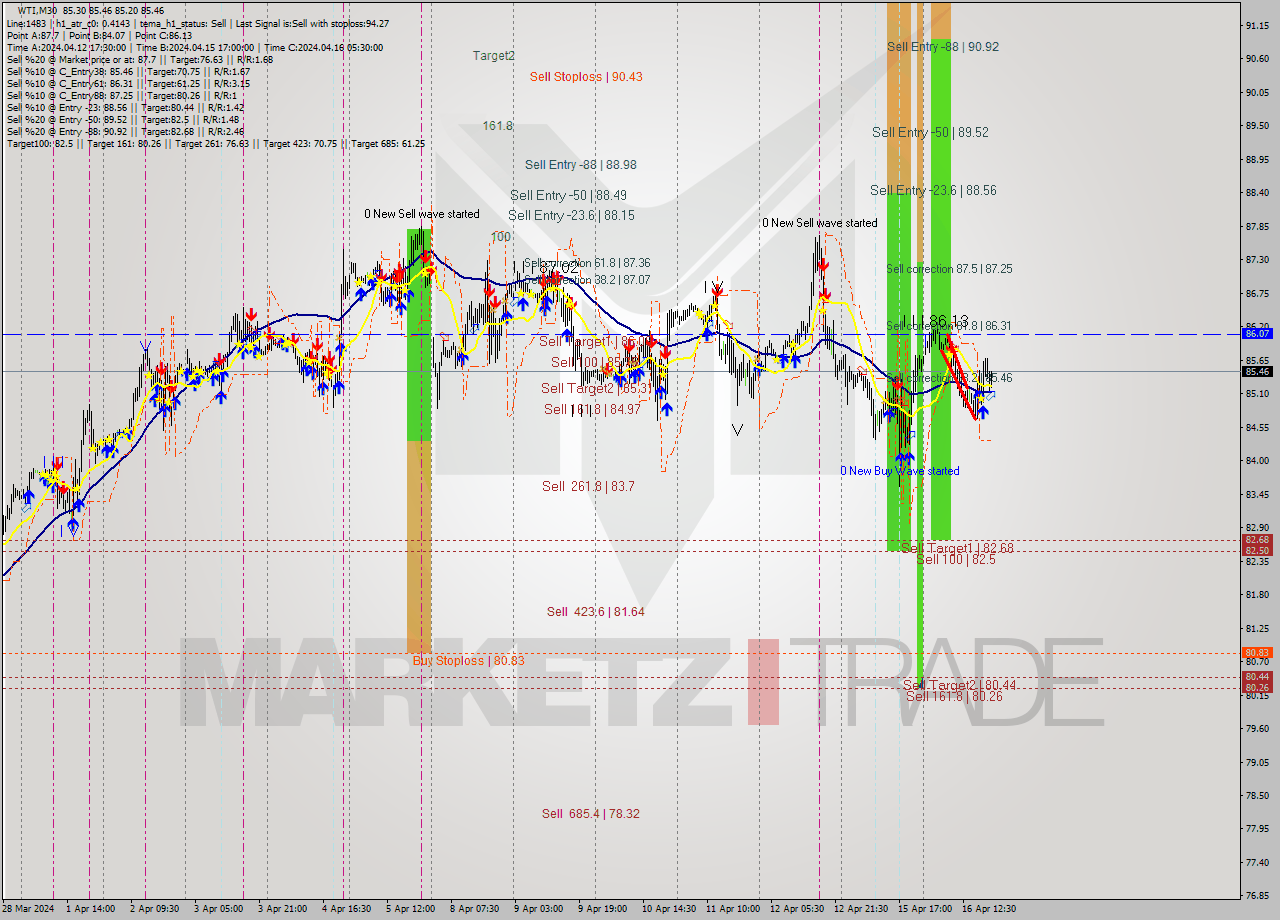Select the orange 80.83 price tag

point(1257,653)
